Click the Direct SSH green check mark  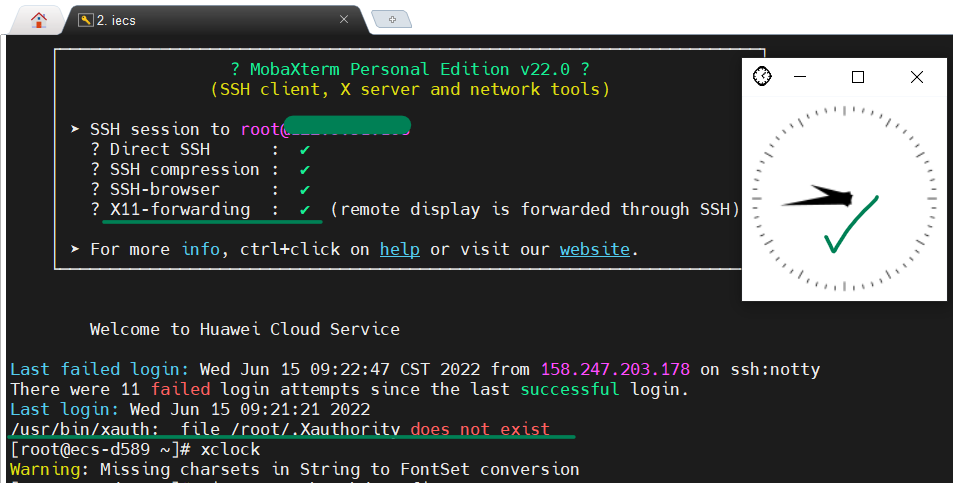click(x=305, y=149)
